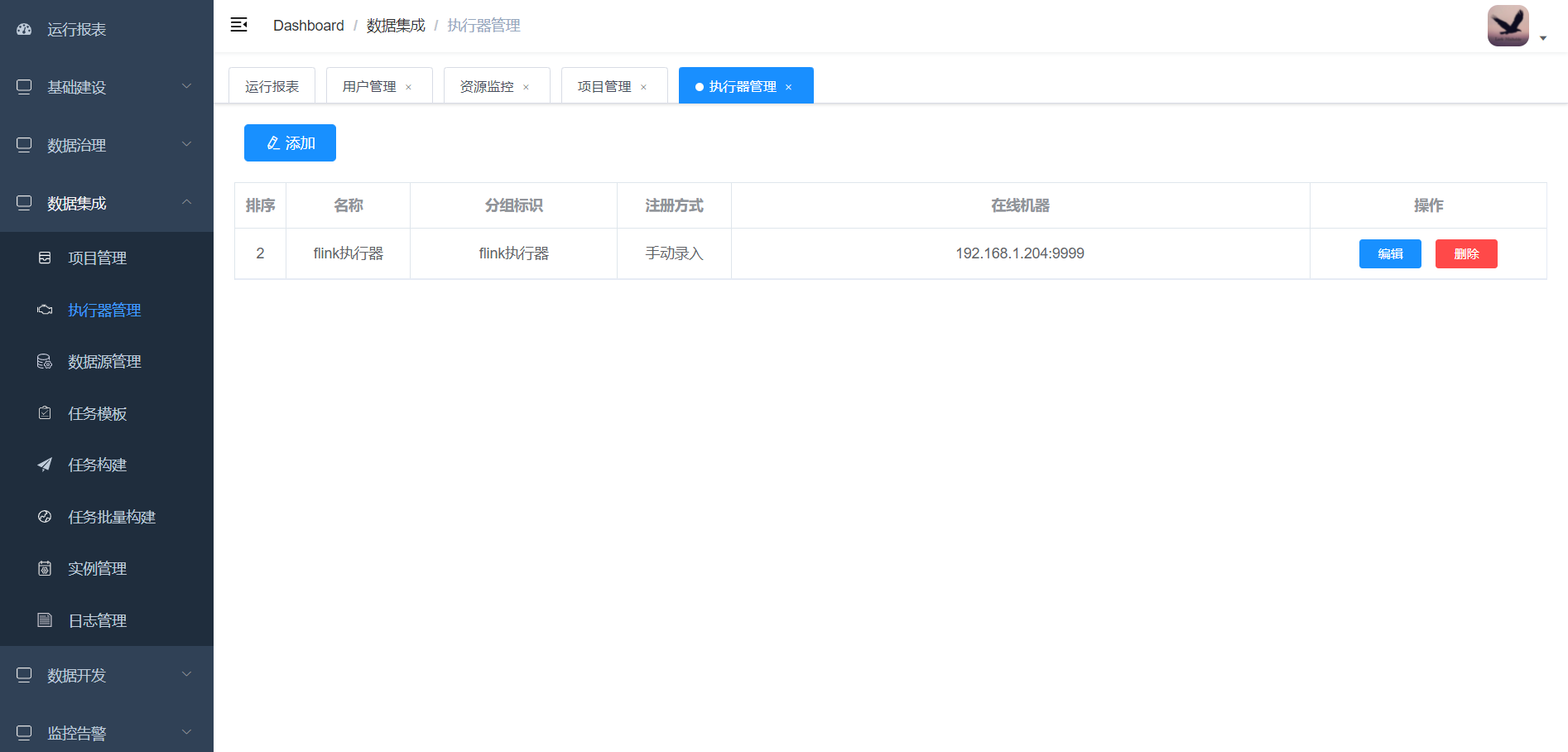Click the dashboard gauge icon beside 运行报表
Viewport: 1568px width, 752px height.
[24, 29]
